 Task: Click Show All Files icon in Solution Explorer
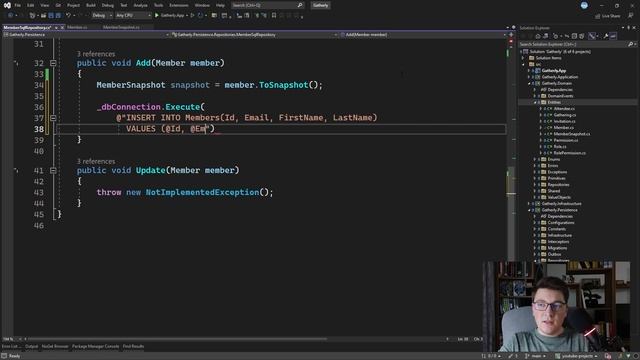pos(582,36)
